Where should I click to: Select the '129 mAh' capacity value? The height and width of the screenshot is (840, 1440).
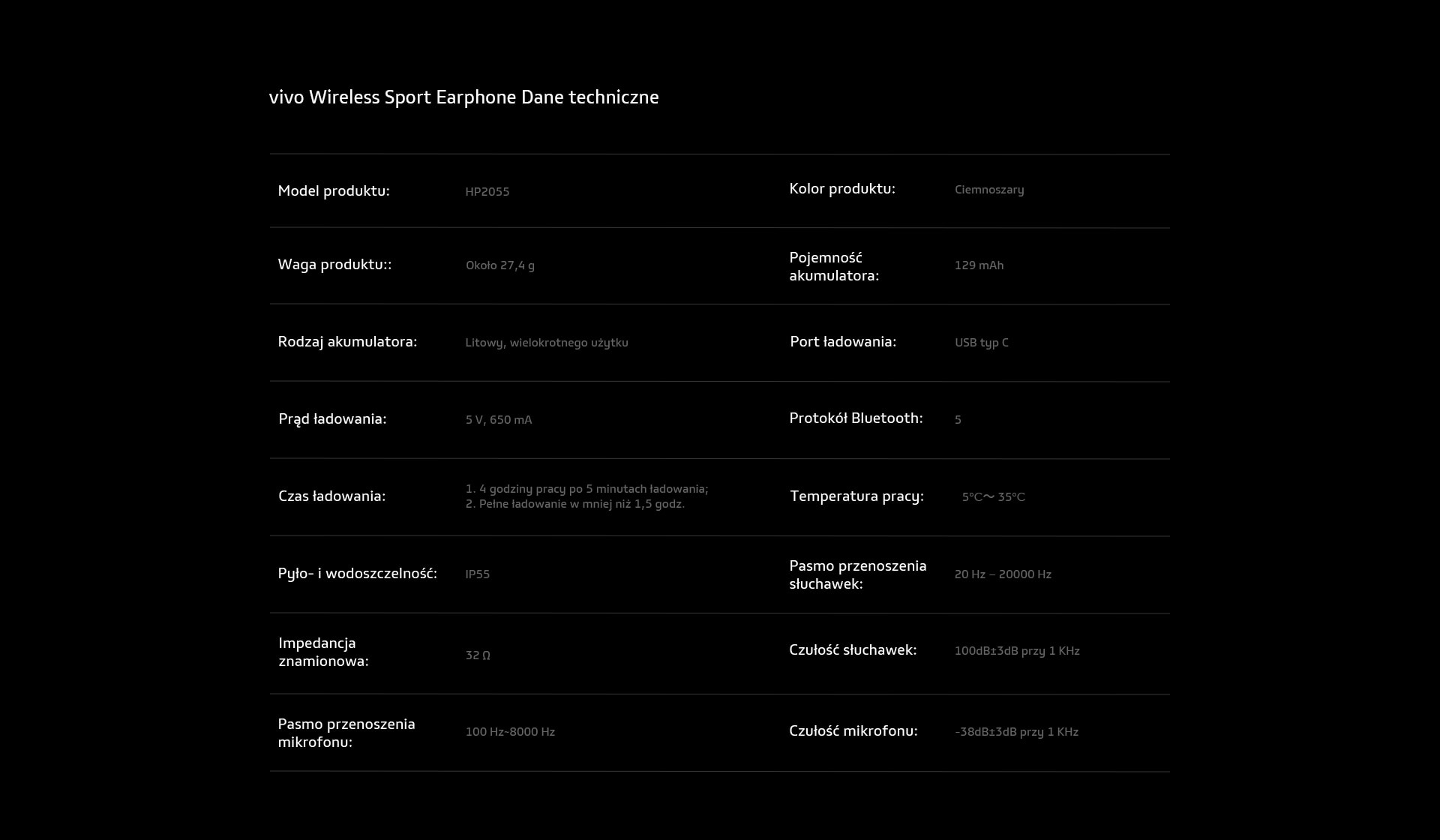point(979,265)
